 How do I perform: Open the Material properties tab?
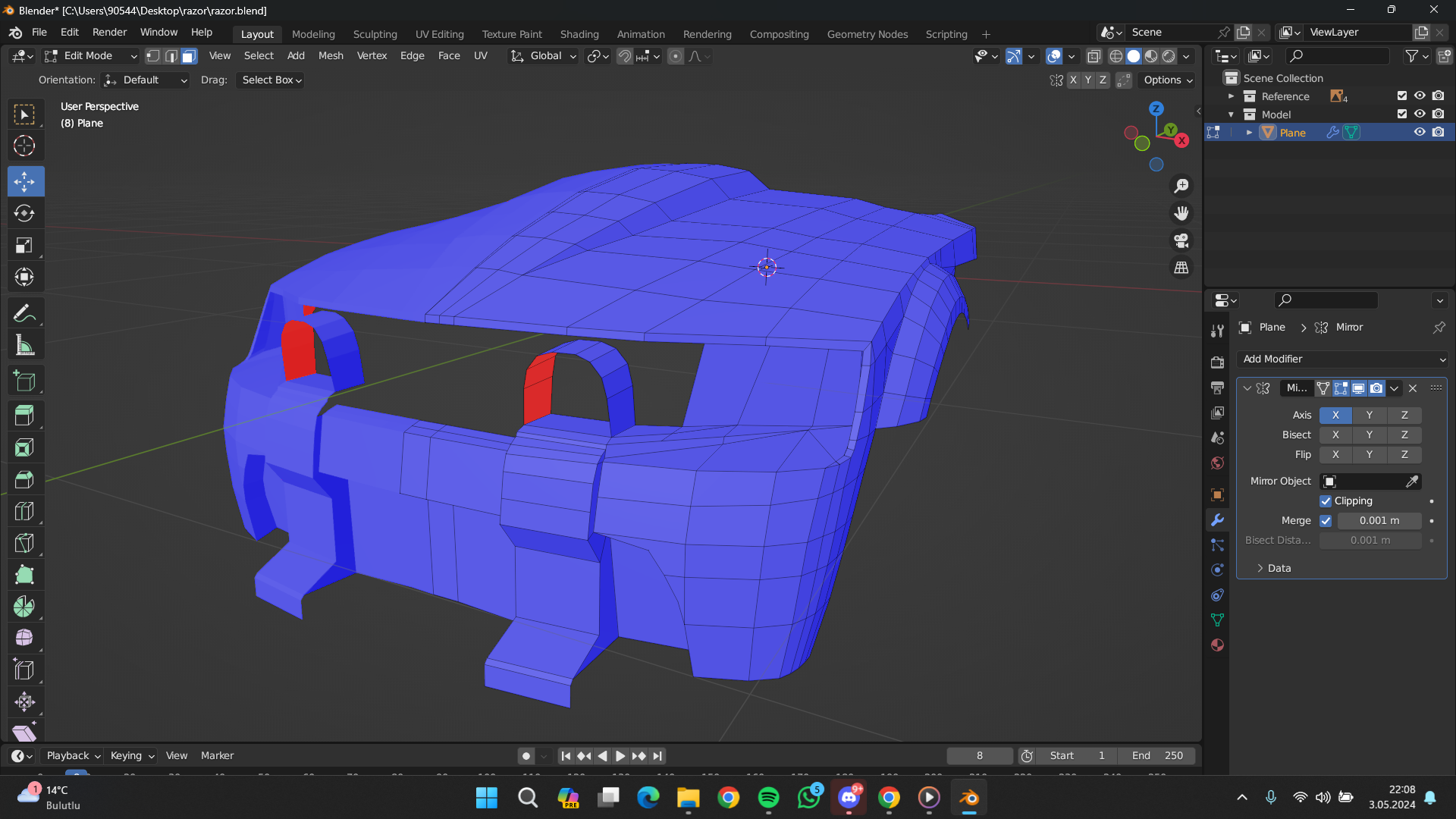click(1217, 645)
